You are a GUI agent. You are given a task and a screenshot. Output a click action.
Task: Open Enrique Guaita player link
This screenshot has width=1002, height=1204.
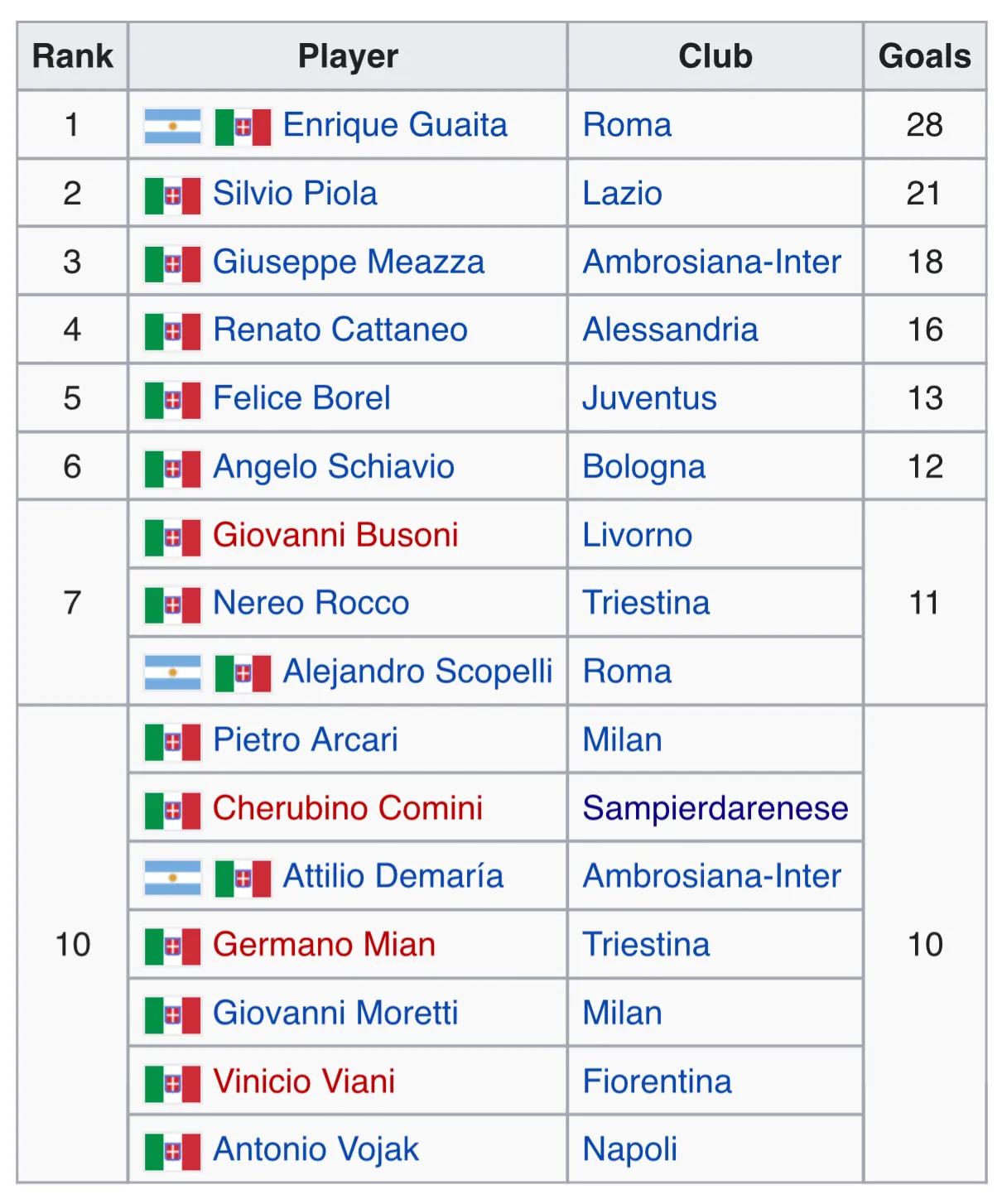click(395, 125)
